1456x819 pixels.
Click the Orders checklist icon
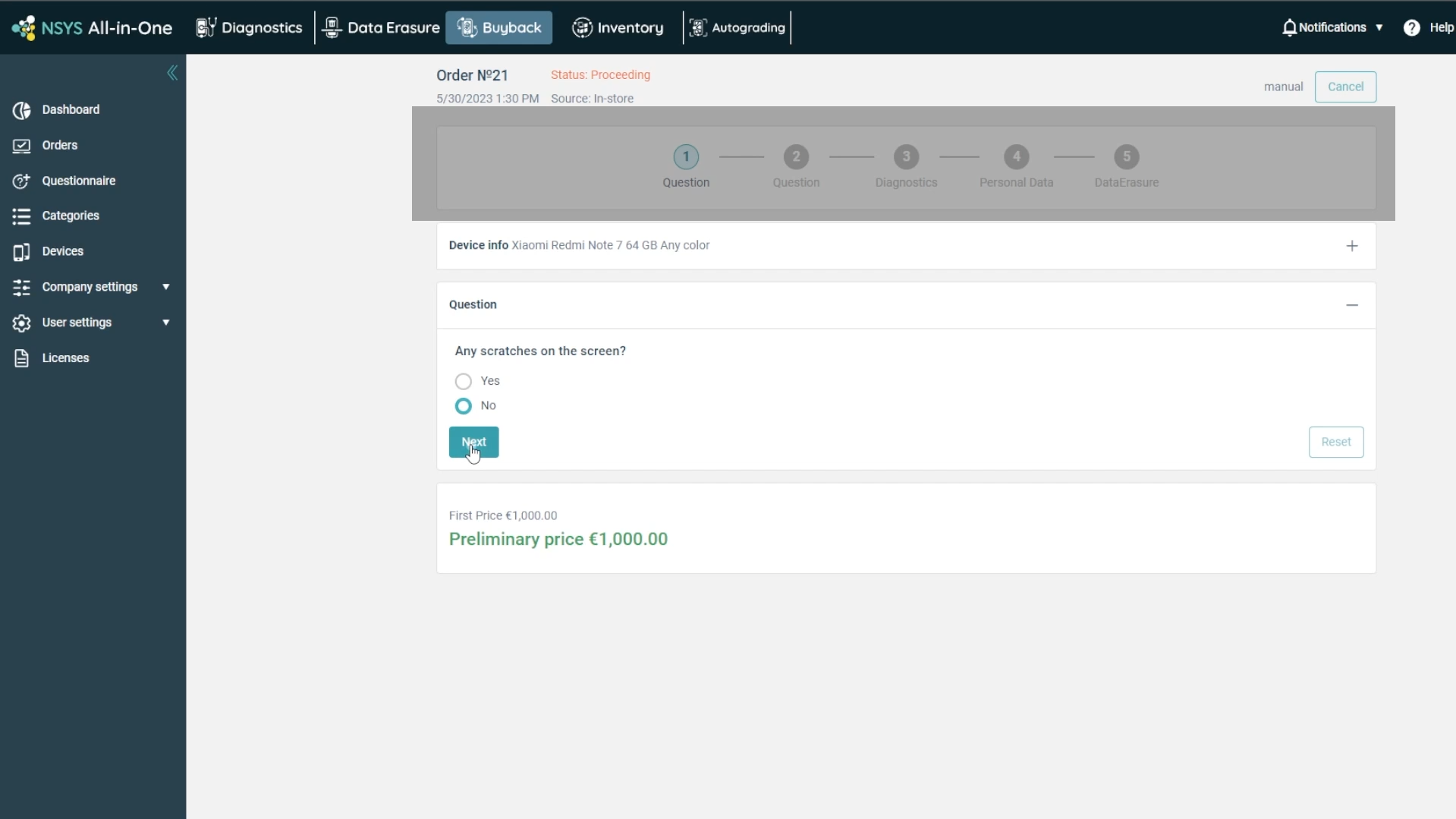21,146
